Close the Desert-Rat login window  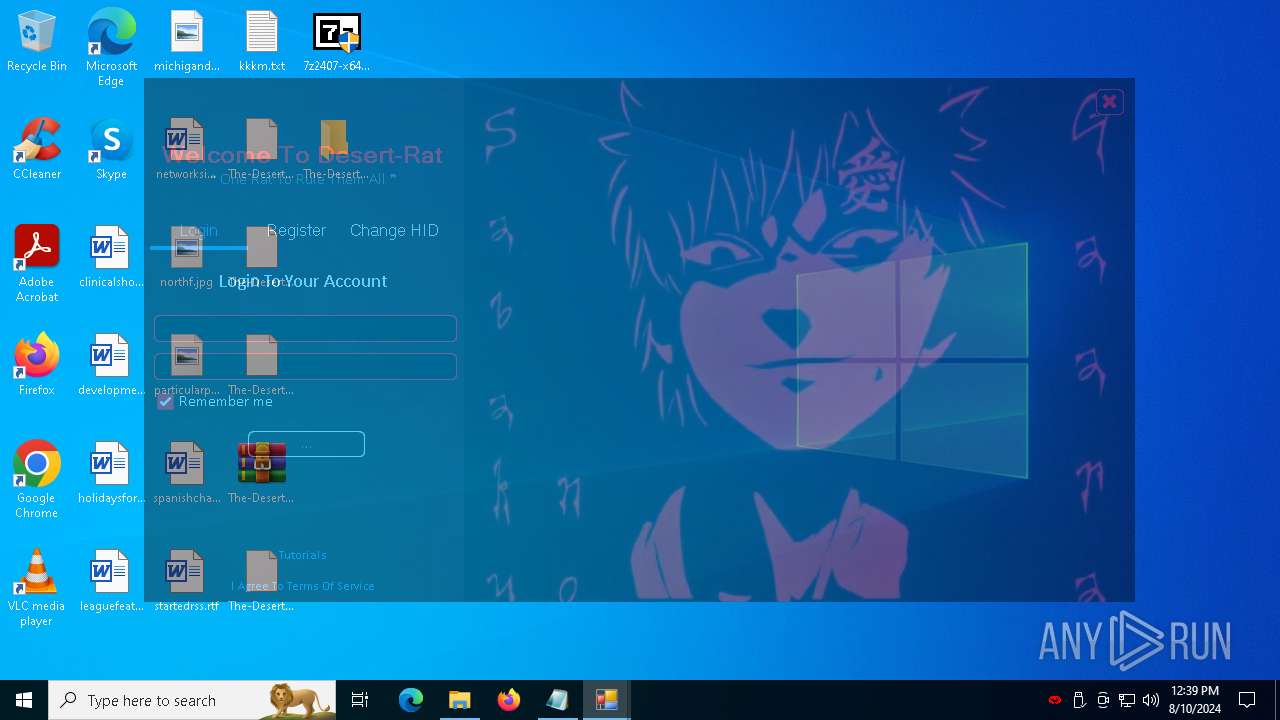coord(1109,102)
